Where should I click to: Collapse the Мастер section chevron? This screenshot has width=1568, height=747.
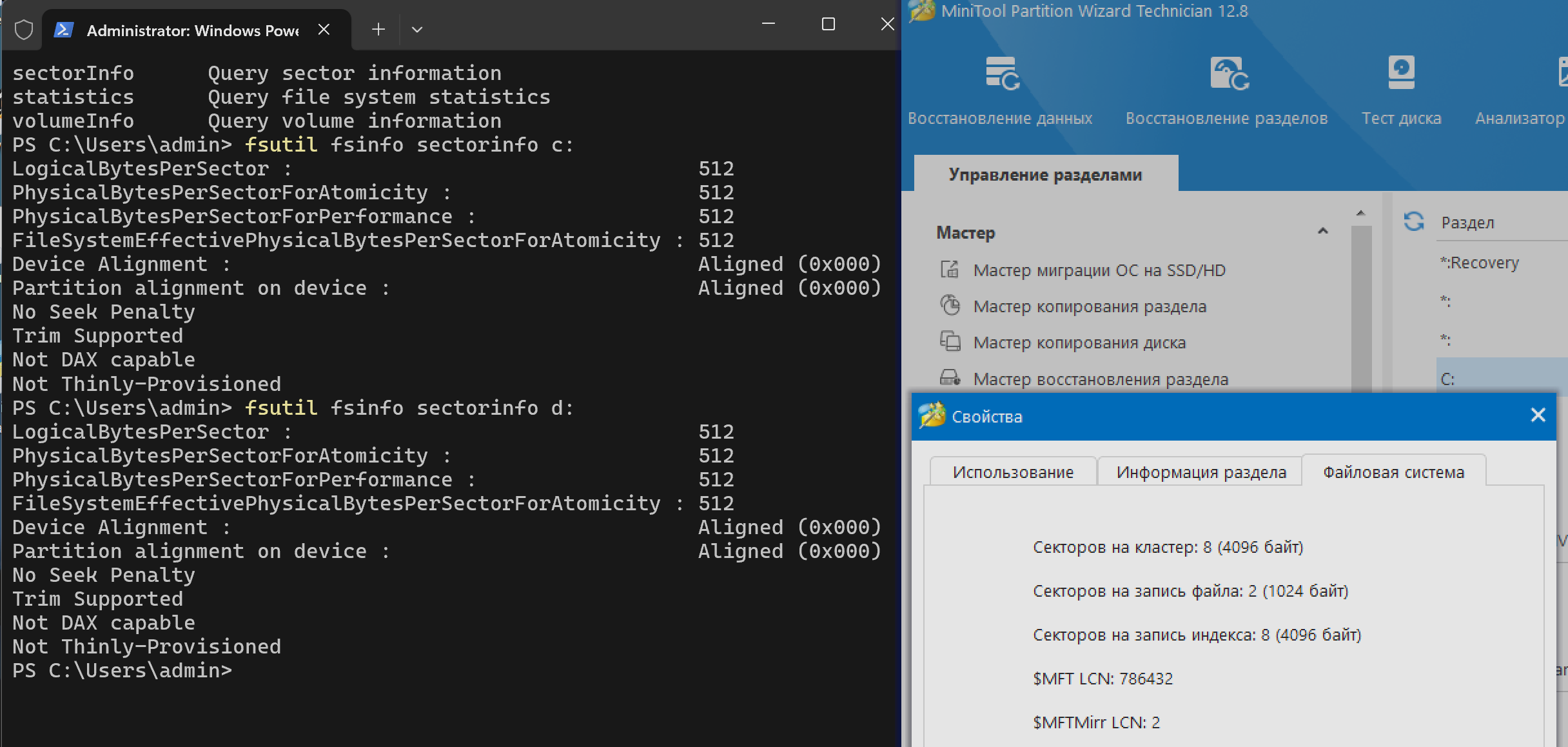pos(1322,231)
